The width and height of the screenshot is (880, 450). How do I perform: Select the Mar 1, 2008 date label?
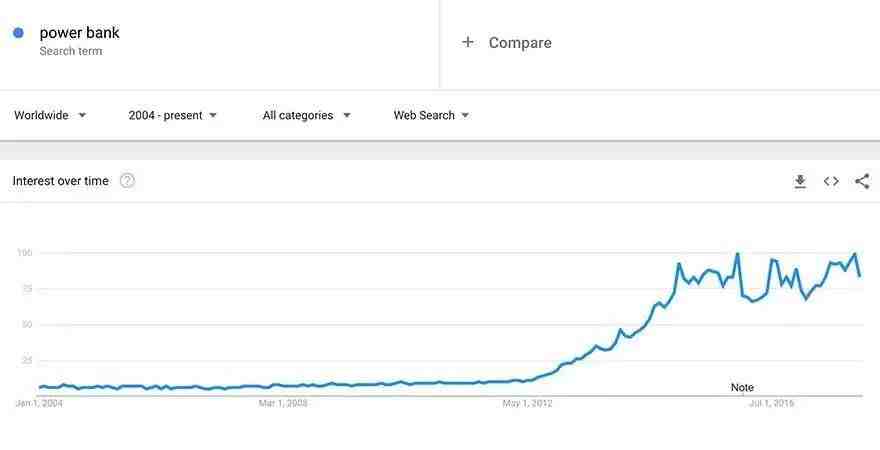click(283, 403)
